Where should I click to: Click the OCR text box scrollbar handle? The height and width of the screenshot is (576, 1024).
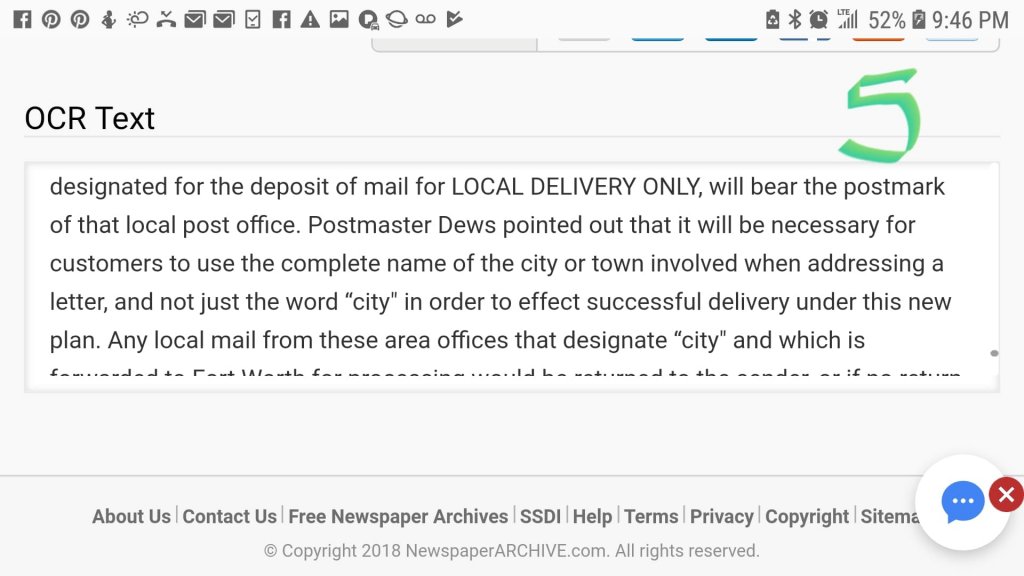(993, 353)
